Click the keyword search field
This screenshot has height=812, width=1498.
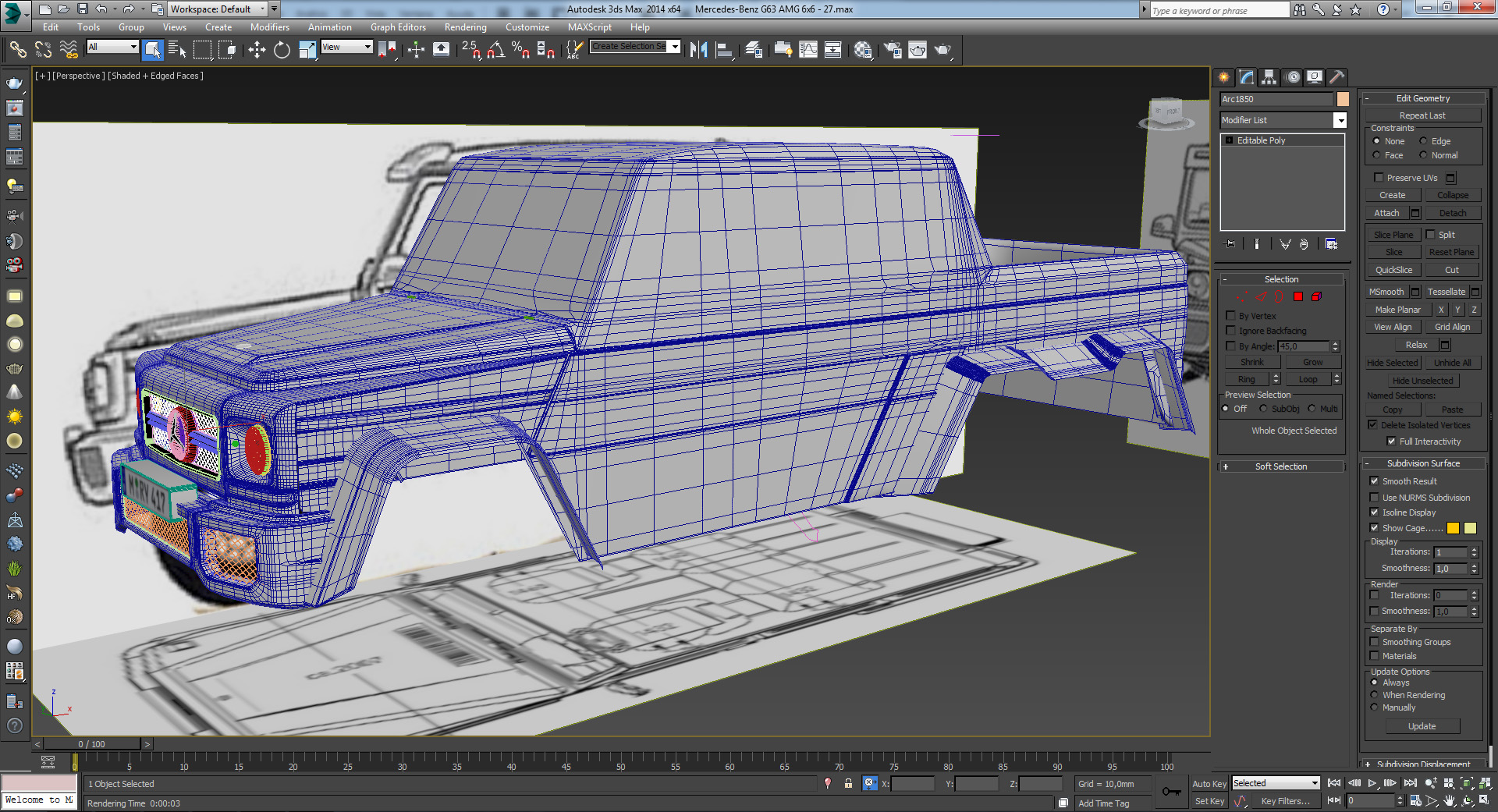coord(1219,10)
